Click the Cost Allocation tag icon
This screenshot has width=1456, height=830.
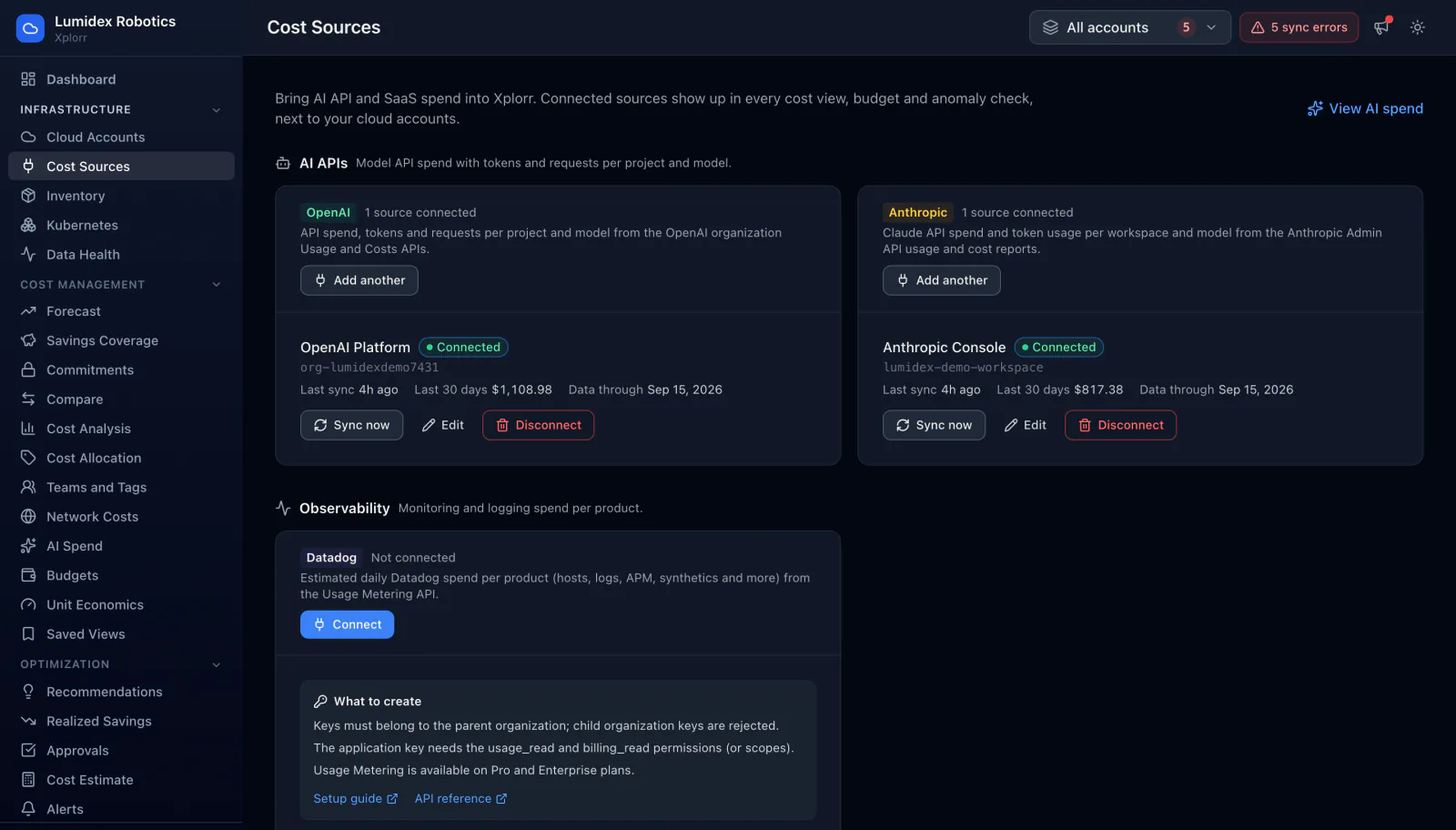click(x=28, y=458)
